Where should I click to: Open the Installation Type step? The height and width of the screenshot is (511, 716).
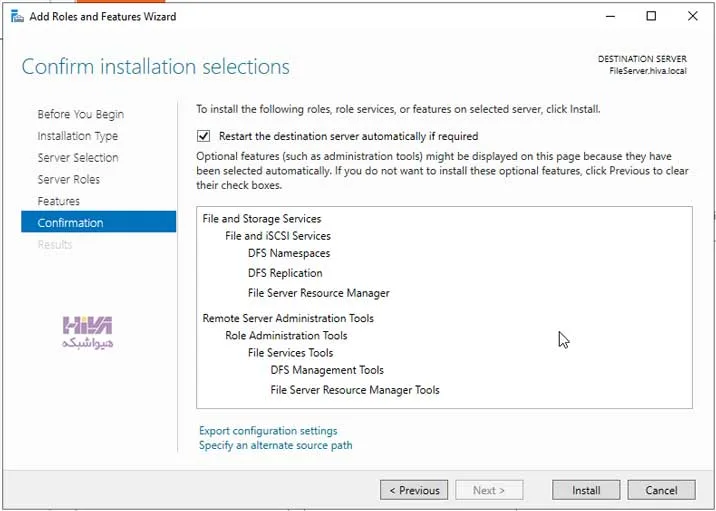pyautogui.click(x=78, y=136)
